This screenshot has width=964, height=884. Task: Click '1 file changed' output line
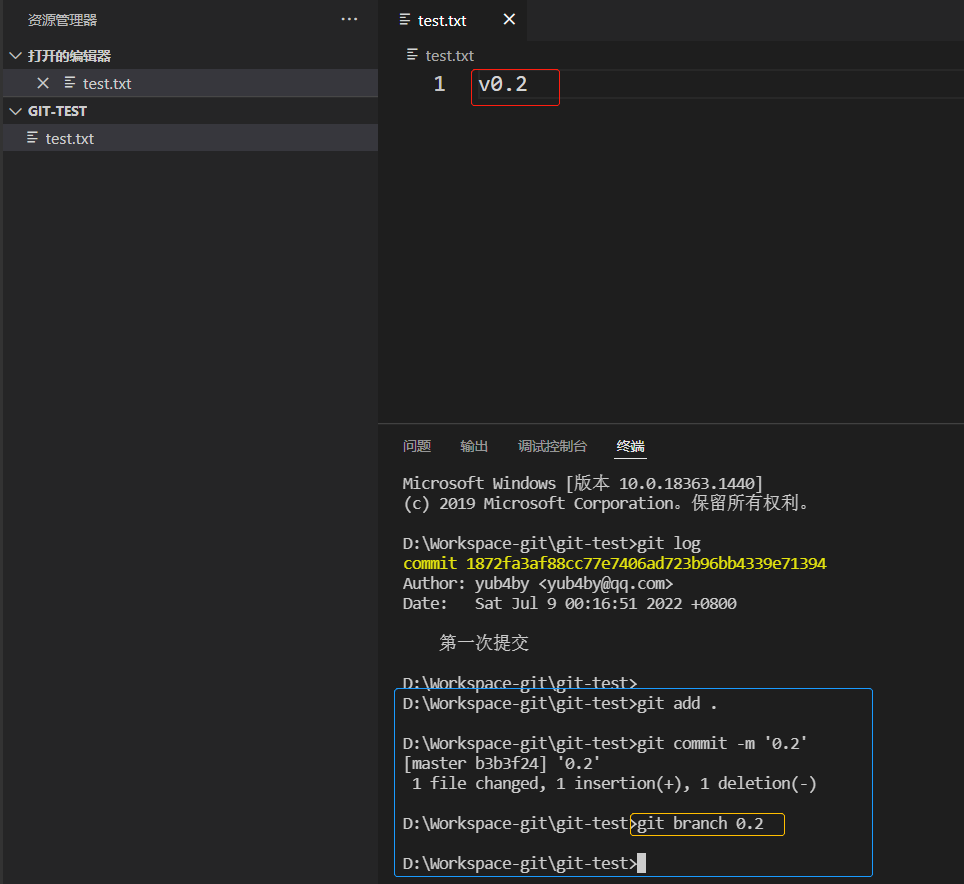pyautogui.click(x=614, y=783)
